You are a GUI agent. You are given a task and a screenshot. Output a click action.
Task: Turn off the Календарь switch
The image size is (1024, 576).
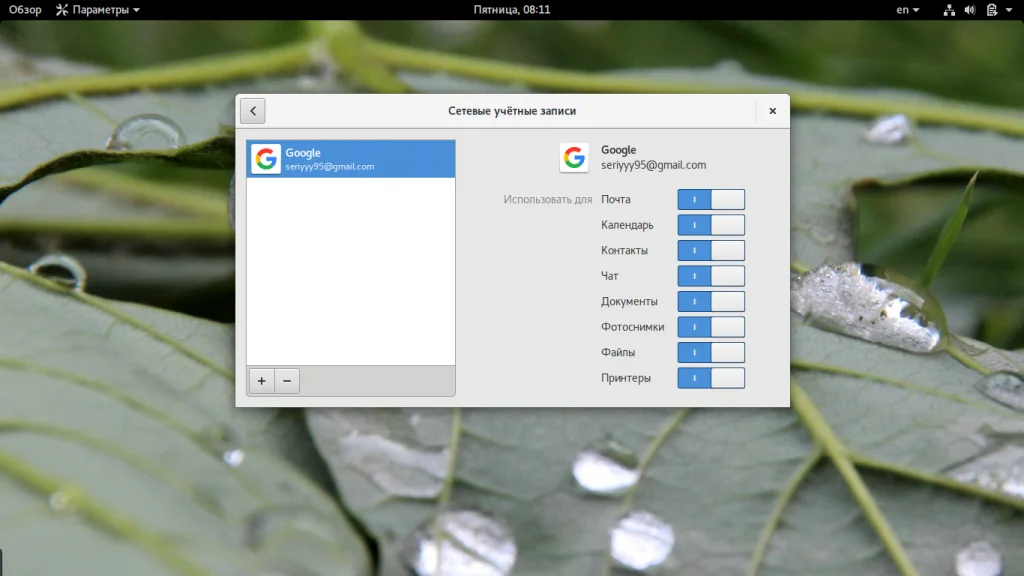point(711,225)
